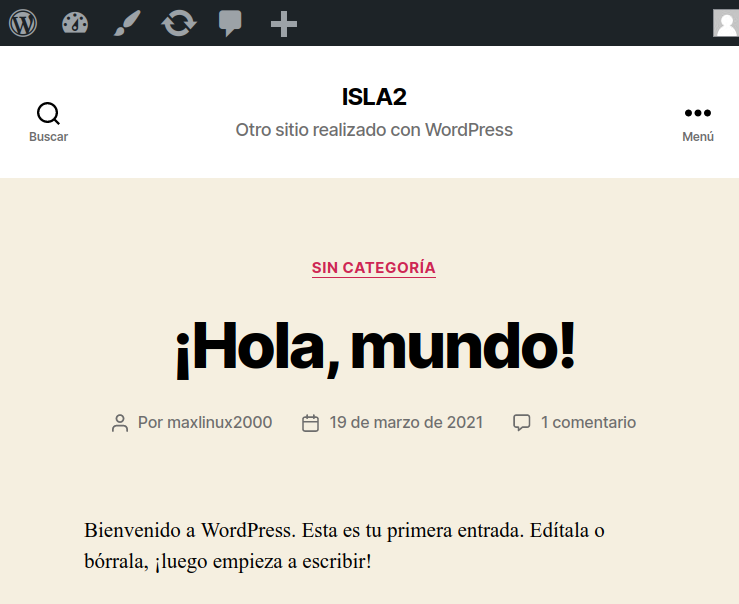This screenshot has height=604, width=739.
Task: Open the Customize paintbrush icon
Action: pyautogui.click(x=127, y=23)
